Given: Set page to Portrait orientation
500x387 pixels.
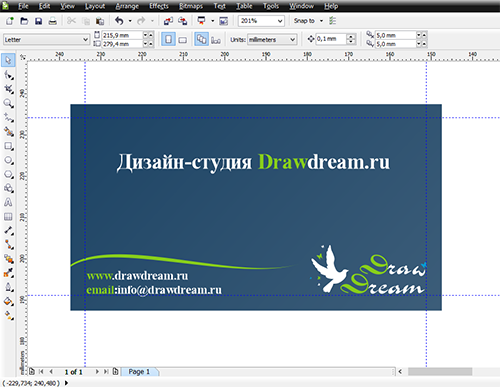Looking at the screenshot, I should click(168, 39).
